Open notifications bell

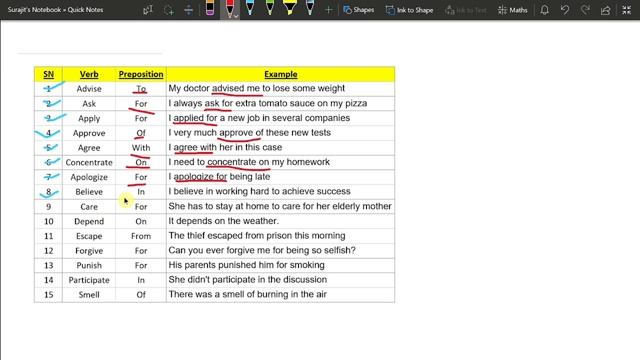(x=544, y=10)
